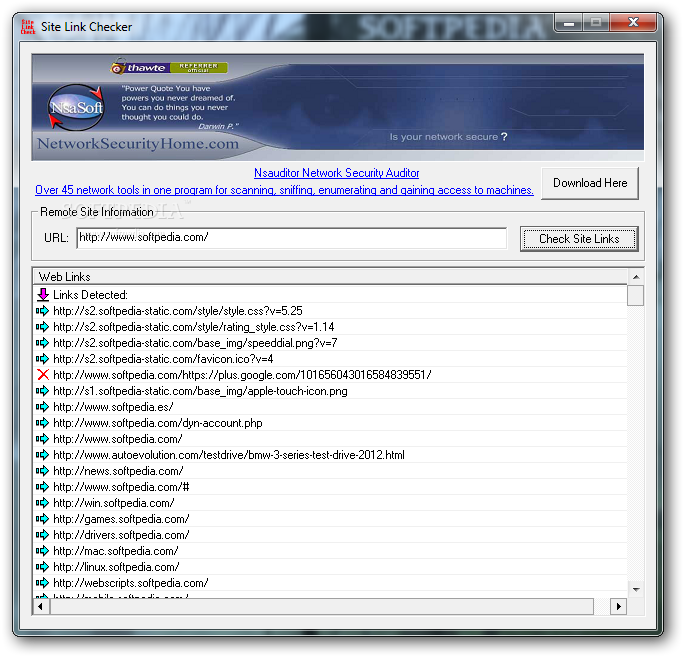Click the arrow icon beside style.css?v=5.25 link
The width and height of the screenshot is (684, 657).
click(42, 311)
